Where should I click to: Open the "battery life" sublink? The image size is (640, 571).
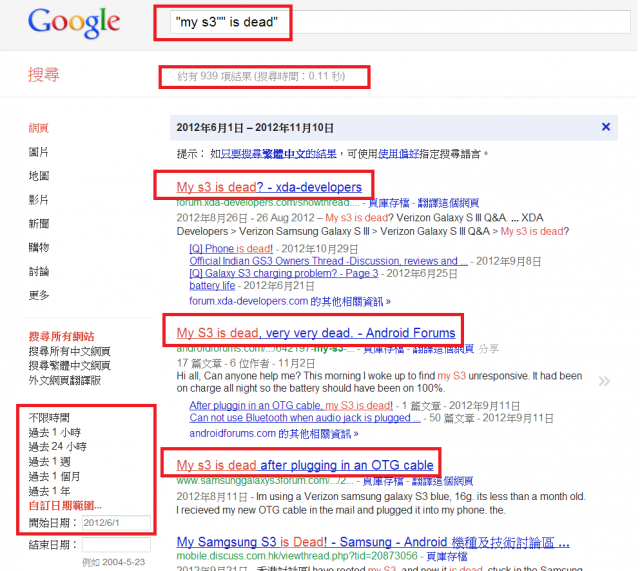click(212, 285)
